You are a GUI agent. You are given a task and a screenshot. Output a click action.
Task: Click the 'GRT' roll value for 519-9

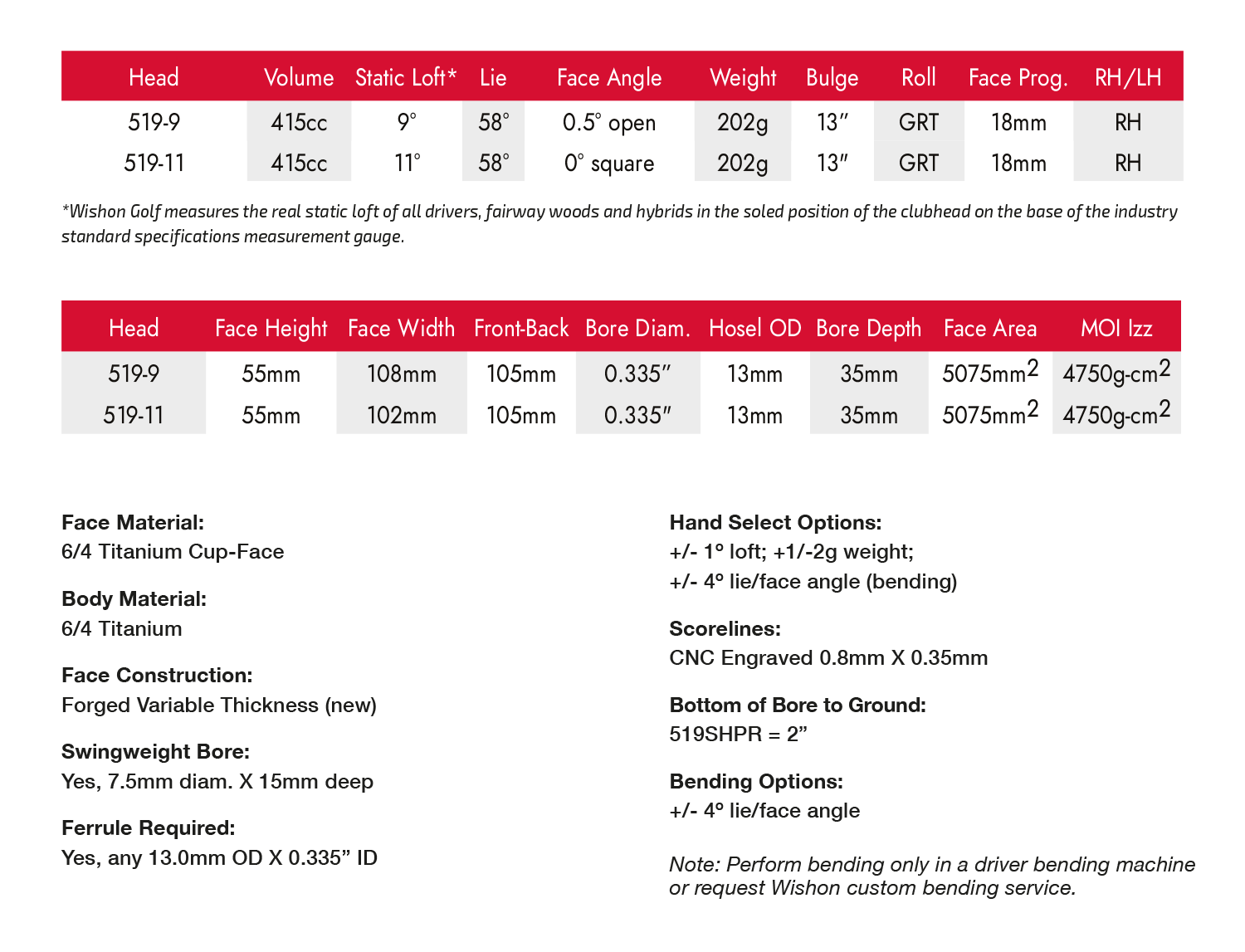pos(919,122)
